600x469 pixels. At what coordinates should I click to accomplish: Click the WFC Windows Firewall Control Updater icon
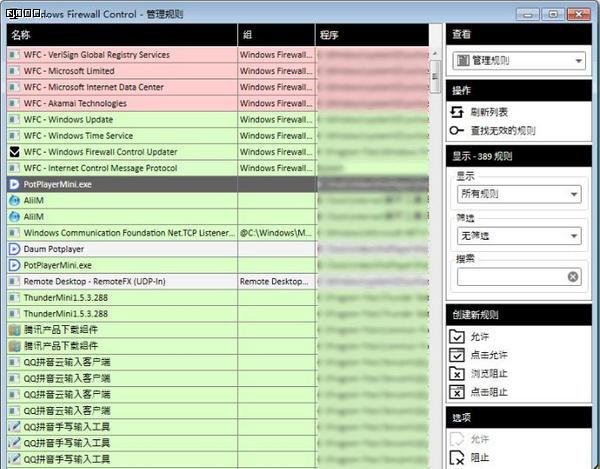(14, 152)
